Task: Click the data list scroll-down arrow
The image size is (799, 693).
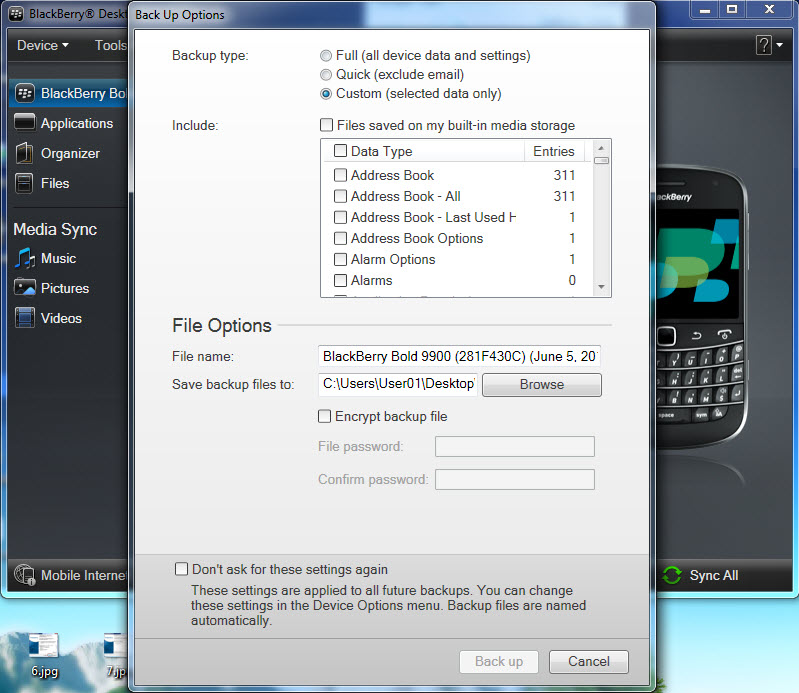Action: [x=601, y=287]
